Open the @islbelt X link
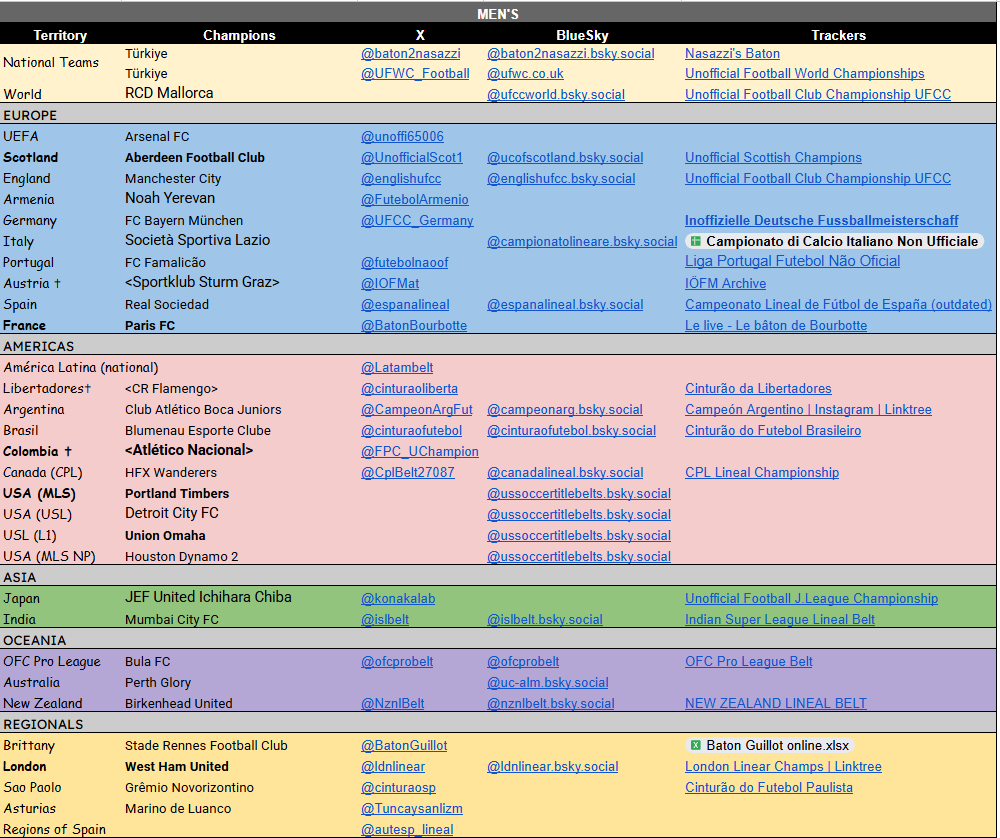Image resolution: width=1000 pixels, height=838 pixels. pyautogui.click(x=385, y=621)
